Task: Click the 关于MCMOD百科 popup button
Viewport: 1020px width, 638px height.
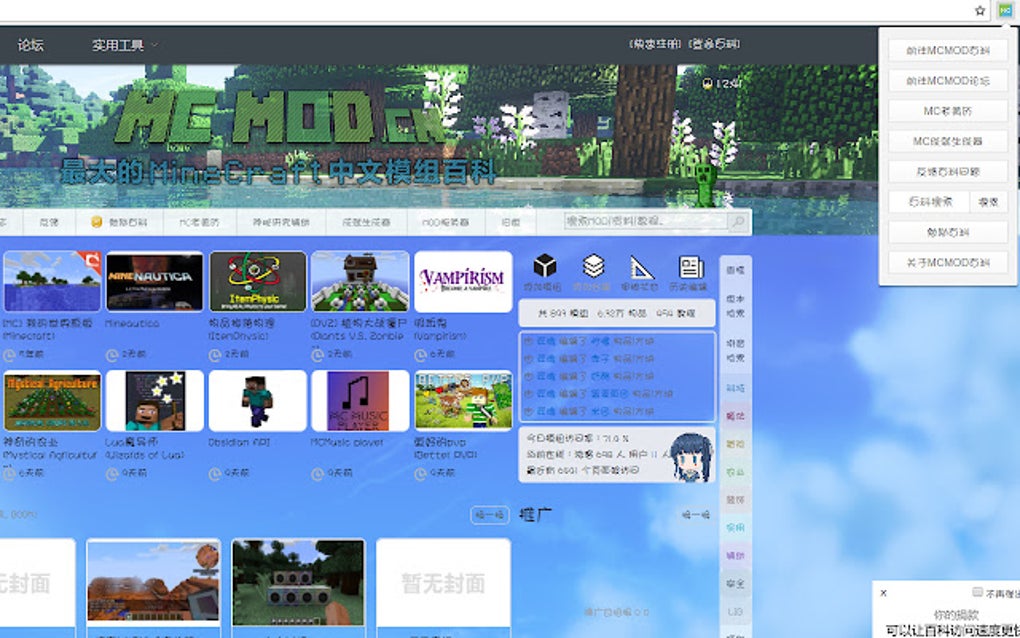Action: 948,263
